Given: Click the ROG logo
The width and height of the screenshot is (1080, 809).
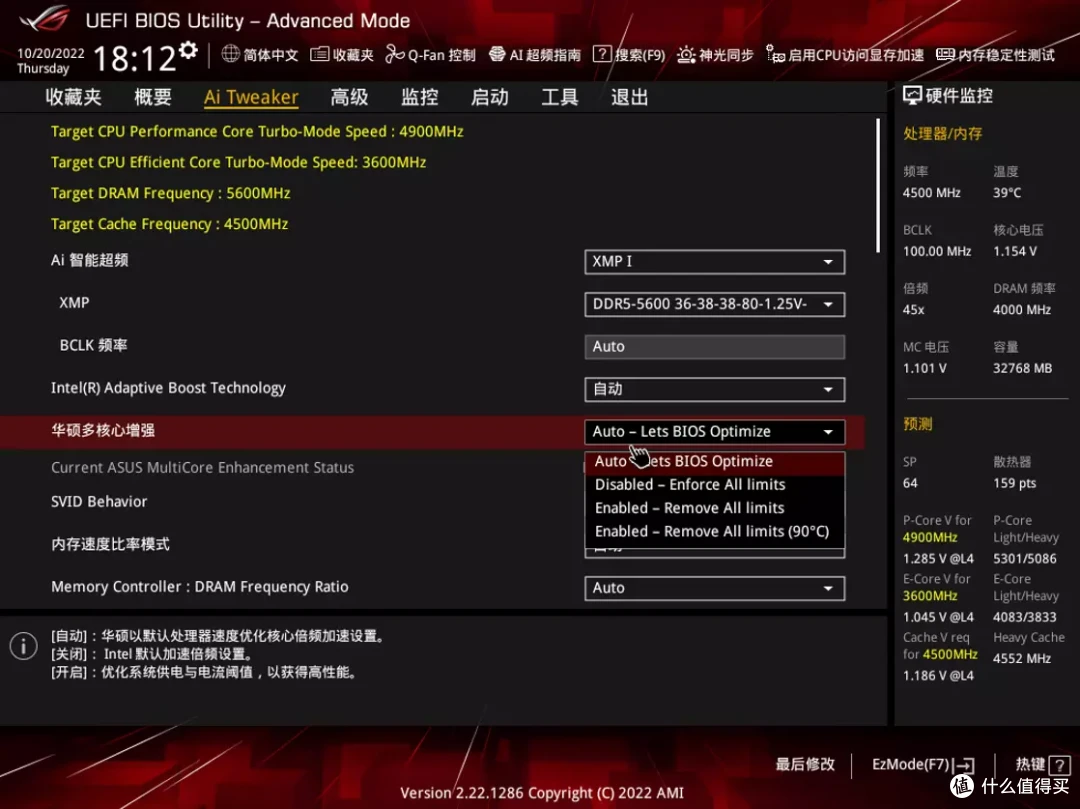Looking at the screenshot, I should click(45, 19).
